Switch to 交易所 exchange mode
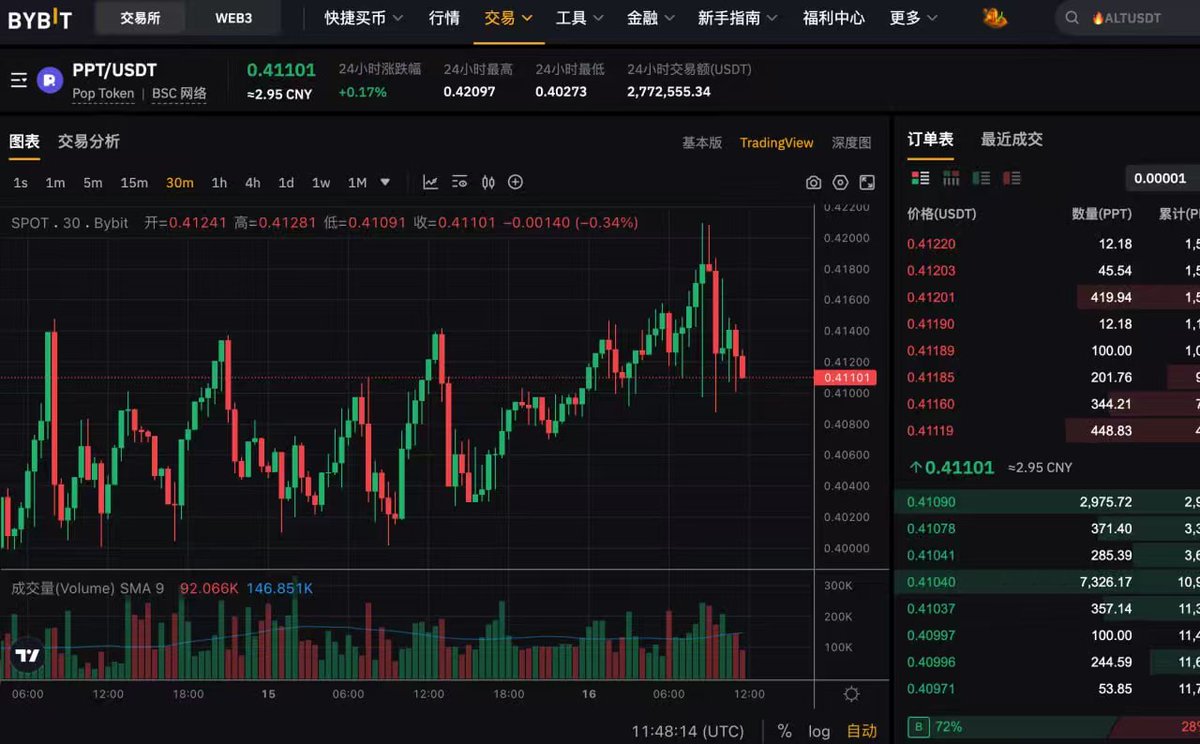This screenshot has width=1200, height=744. click(x=140, y=18)
